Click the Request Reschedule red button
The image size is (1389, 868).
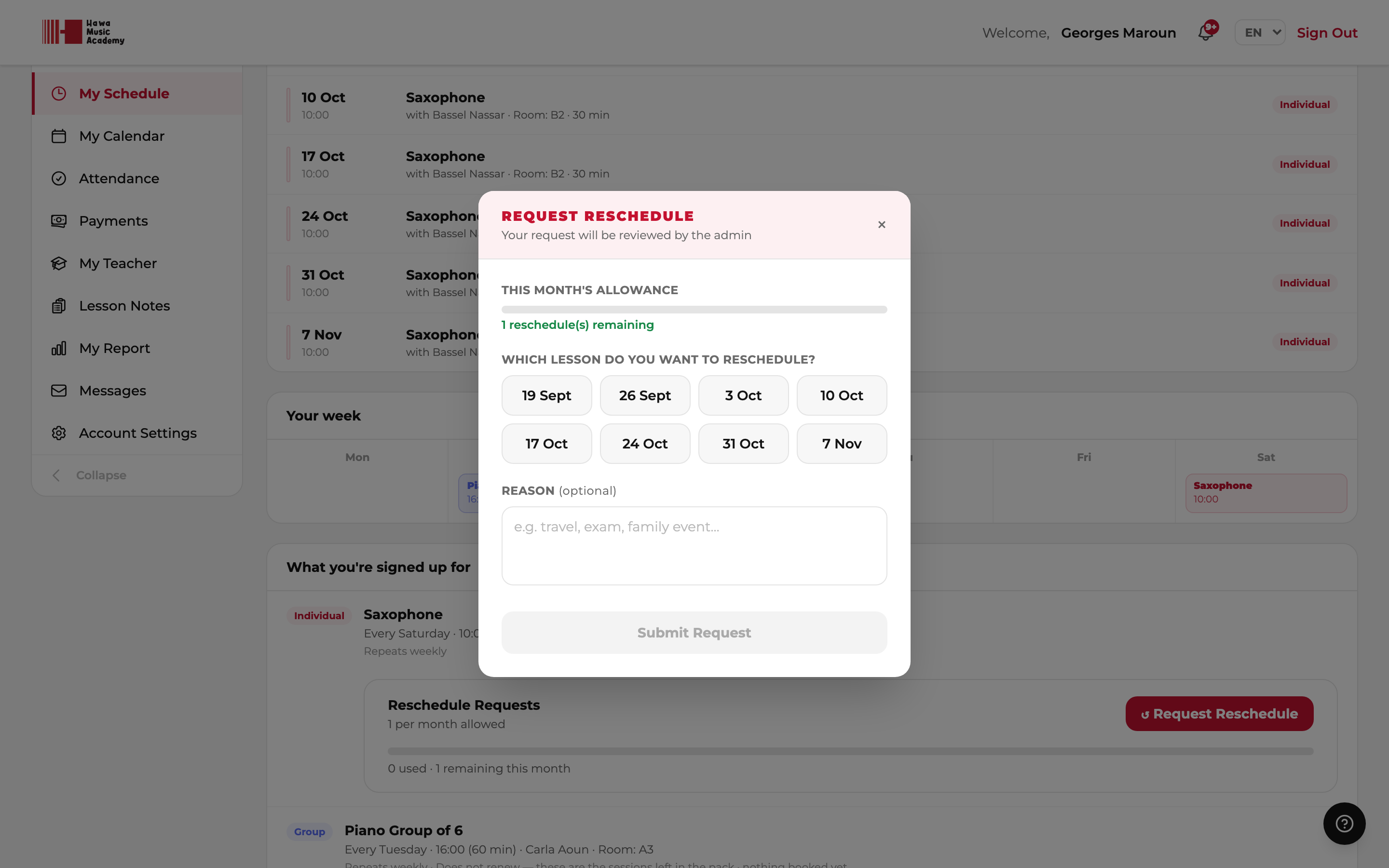1219,714
